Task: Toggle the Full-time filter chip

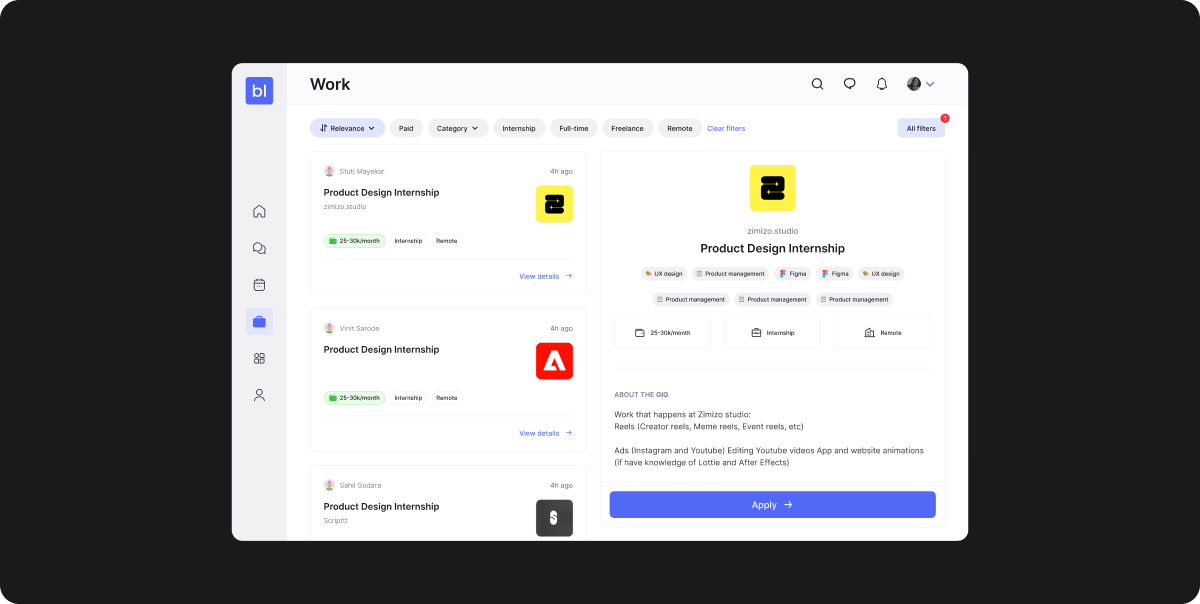Action: coord(573,128)
